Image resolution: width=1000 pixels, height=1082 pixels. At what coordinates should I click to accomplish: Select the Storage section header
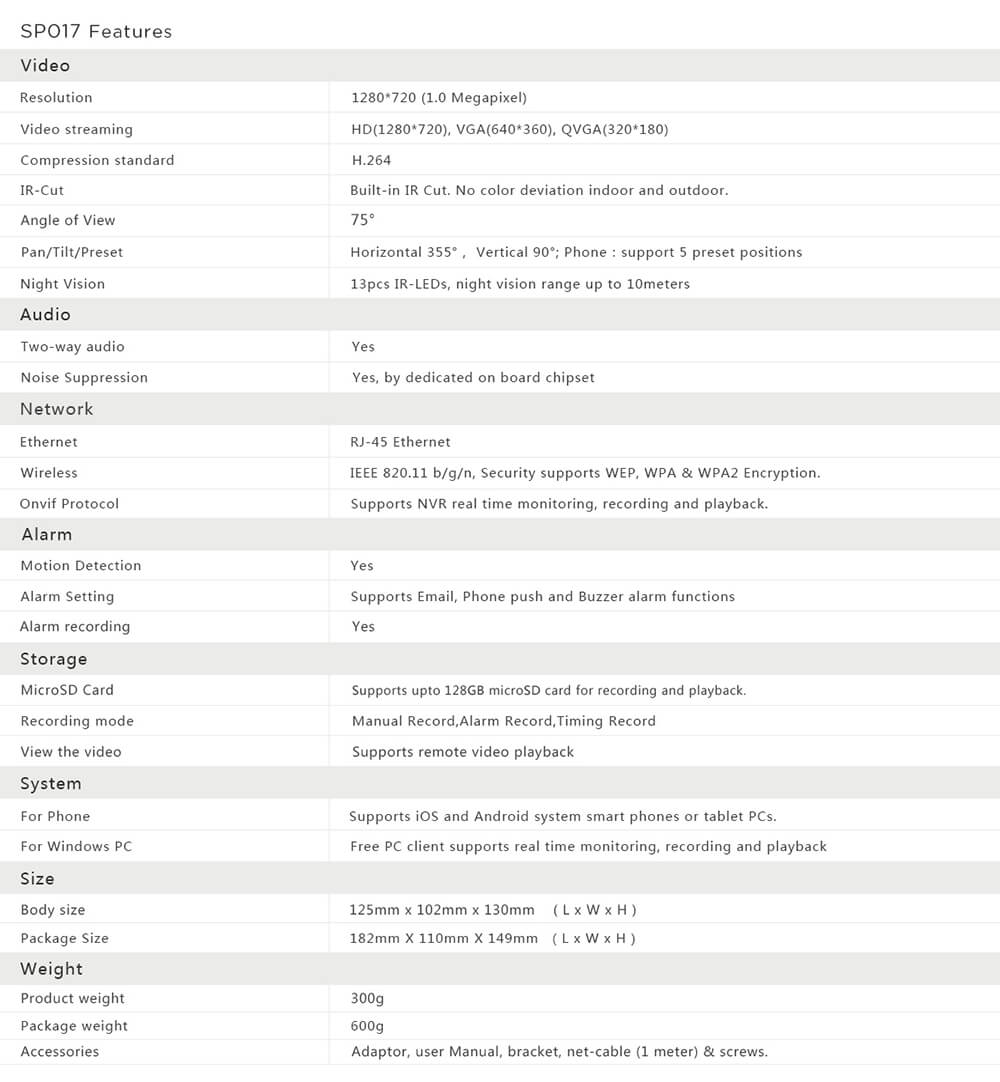tap(53, 659)
